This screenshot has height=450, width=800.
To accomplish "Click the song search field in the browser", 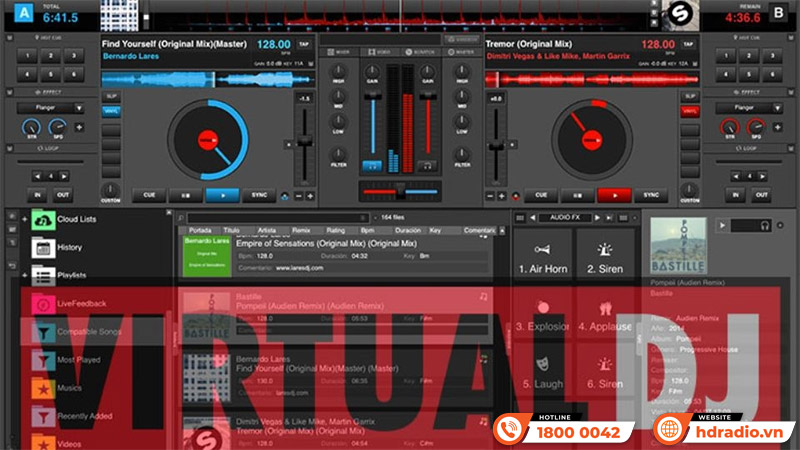I will [278, 218].
